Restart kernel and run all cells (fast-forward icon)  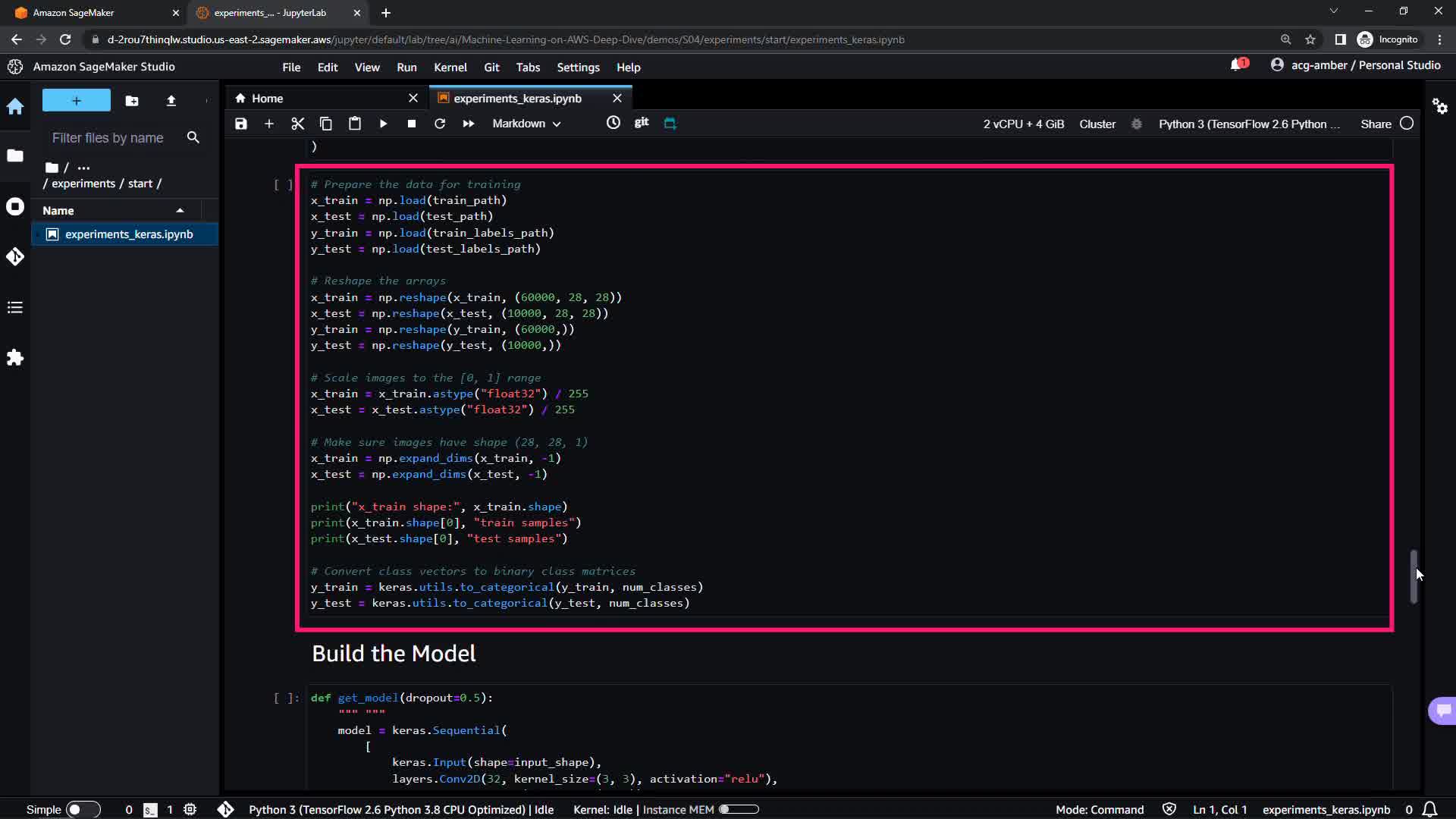[x=468, y=124]
